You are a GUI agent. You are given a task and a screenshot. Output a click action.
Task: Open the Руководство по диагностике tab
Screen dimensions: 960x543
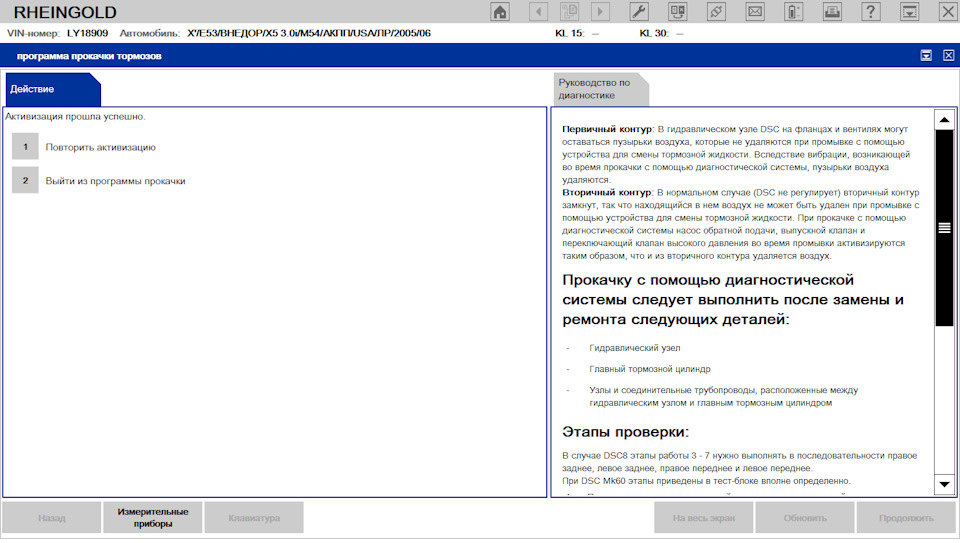600,89
